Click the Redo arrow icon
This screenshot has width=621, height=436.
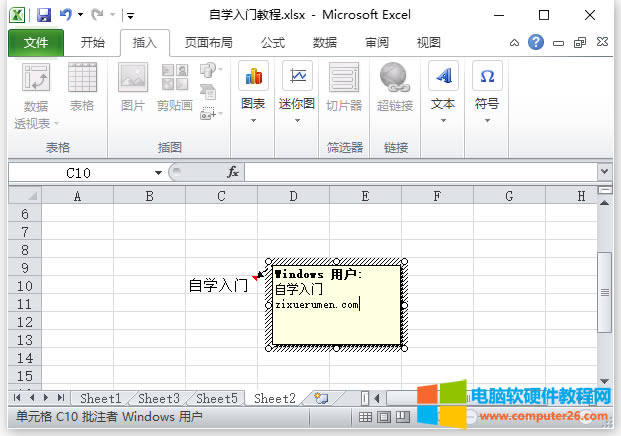[x=97, y=15]
